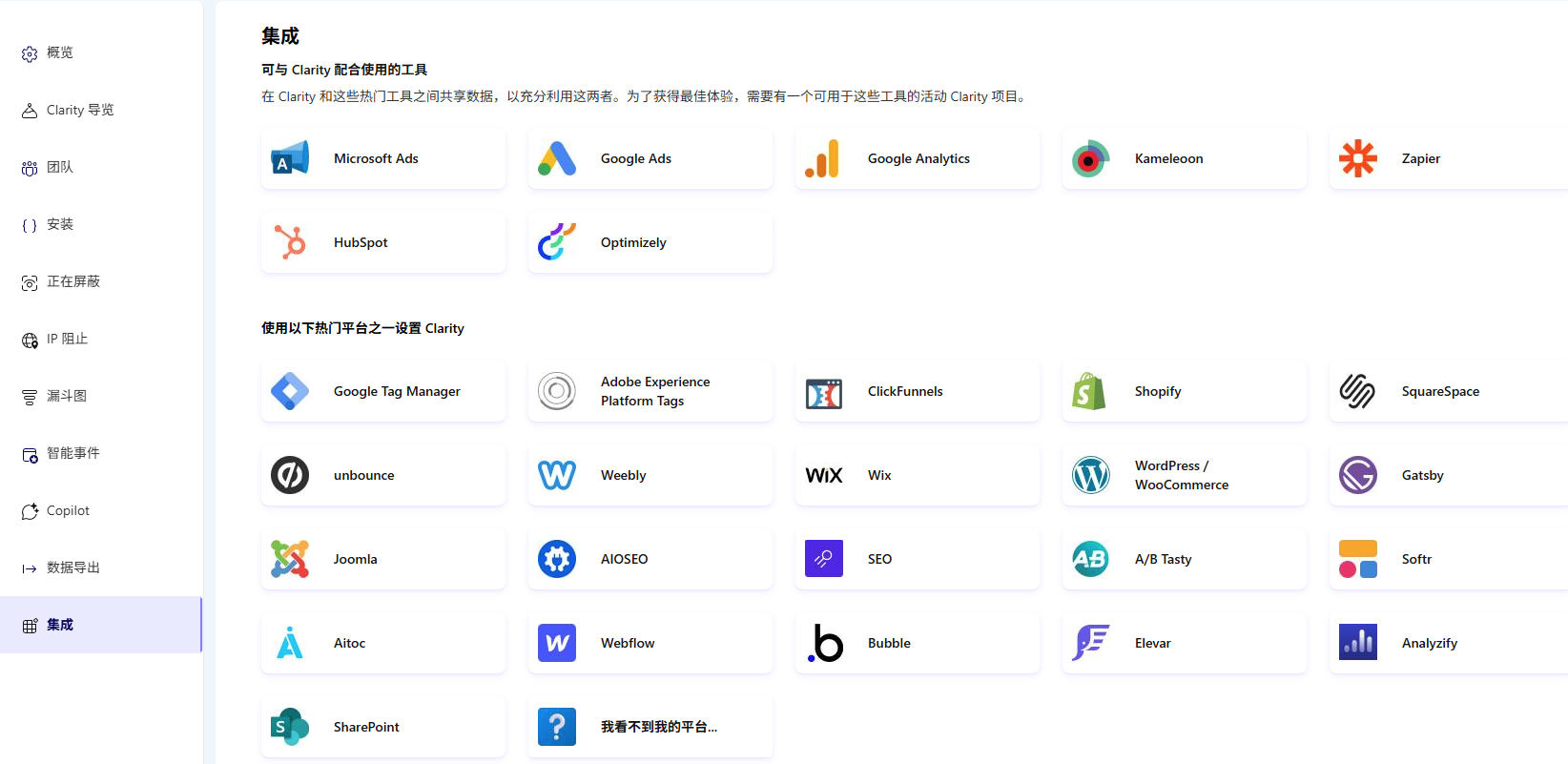Click the Weebly W icon
The width and height of the screenshot is (1568, 764).
[x=557, y=475]
